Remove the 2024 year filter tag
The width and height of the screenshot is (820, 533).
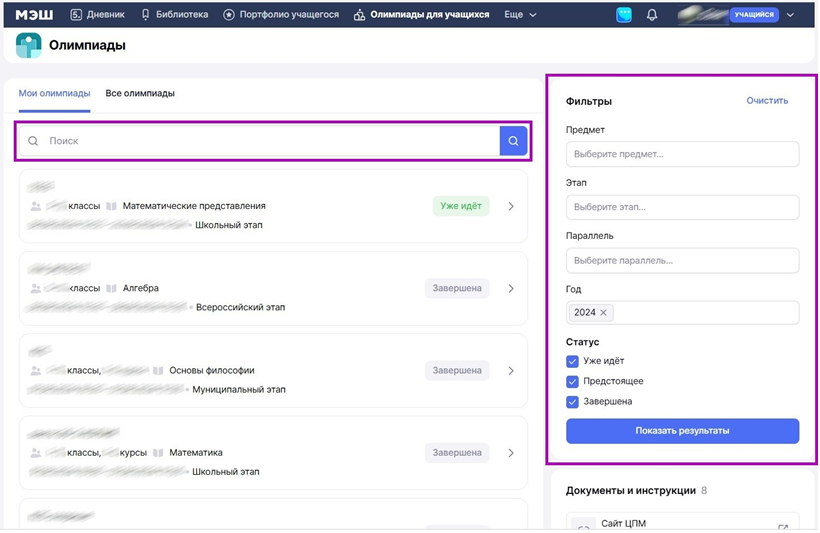603,313
